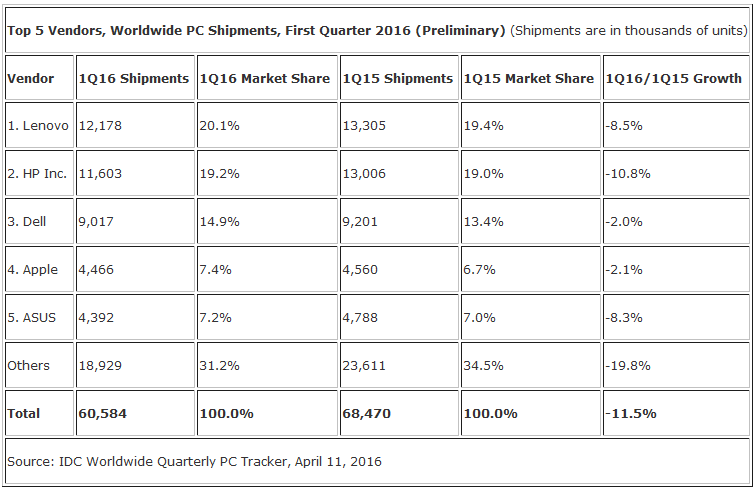
Task: Click the IDC source note text
Action: tap(194, 461)
